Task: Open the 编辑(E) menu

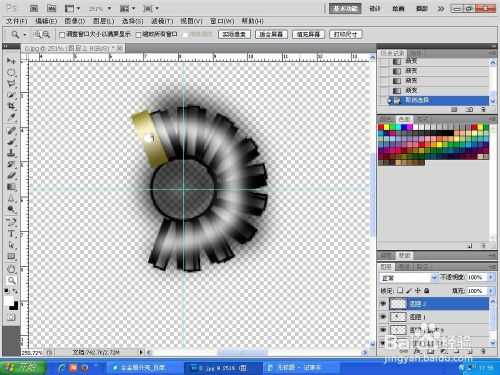Action: point(46,21)
